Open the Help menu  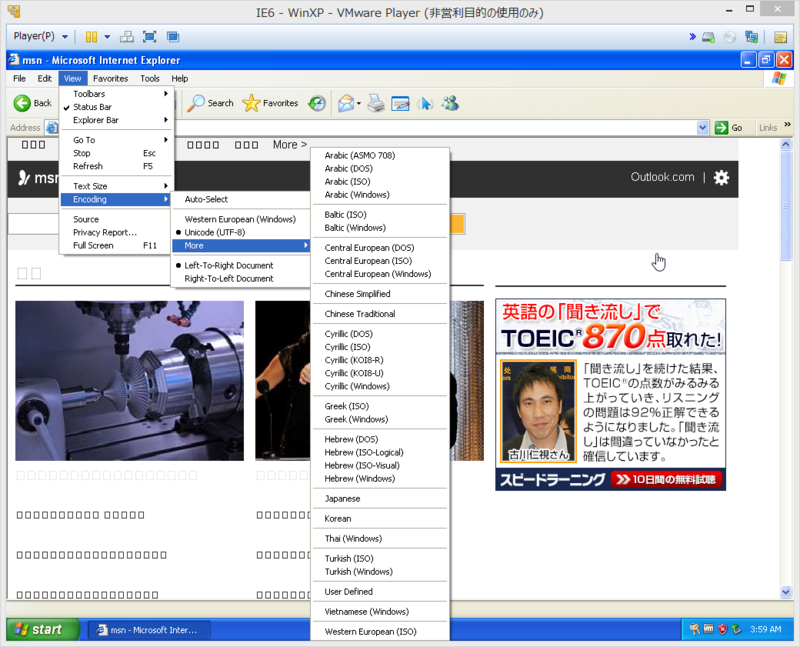click(x=180, y=79)
